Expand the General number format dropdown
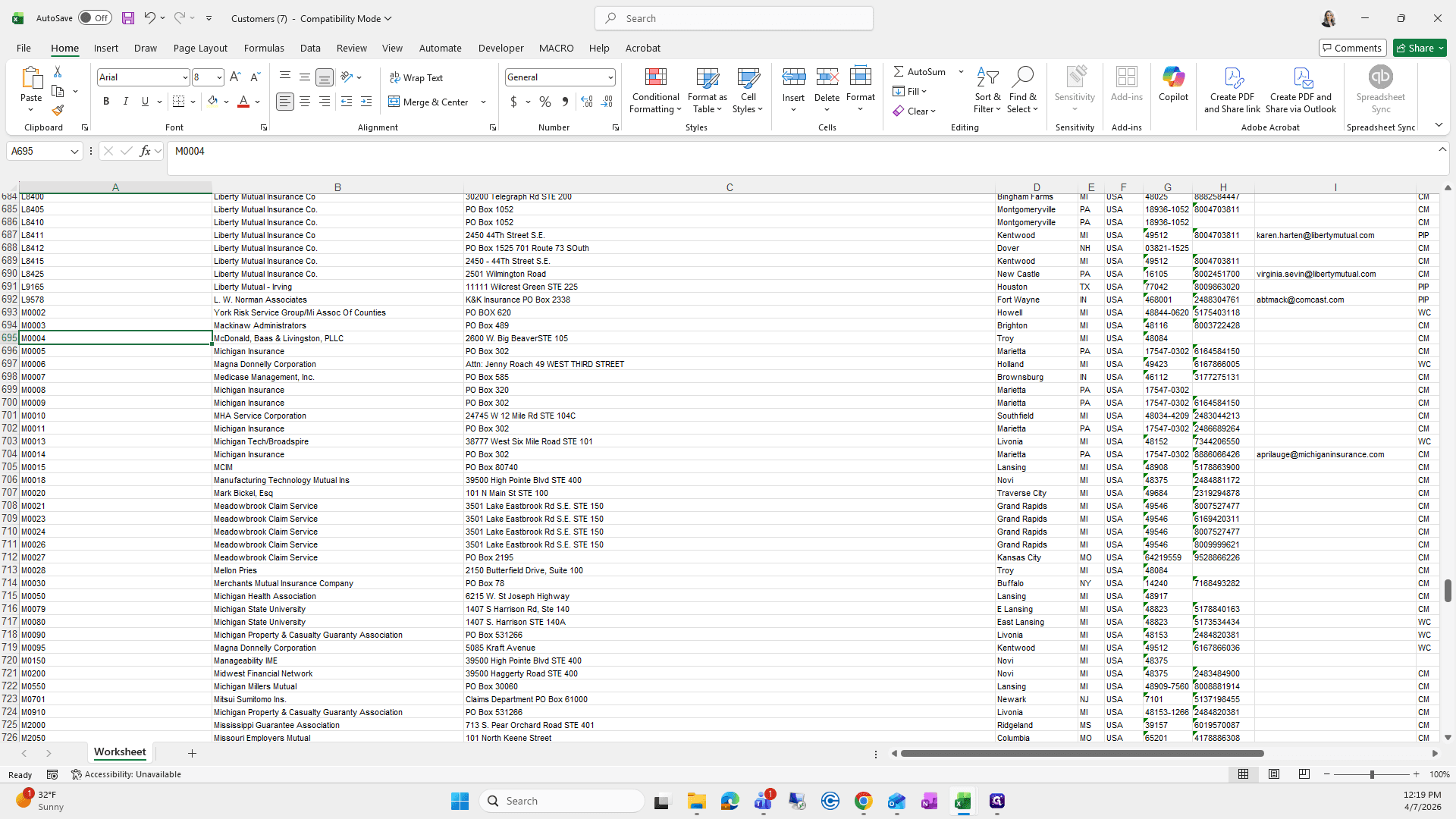The image size is (1456, 819). 610,77
